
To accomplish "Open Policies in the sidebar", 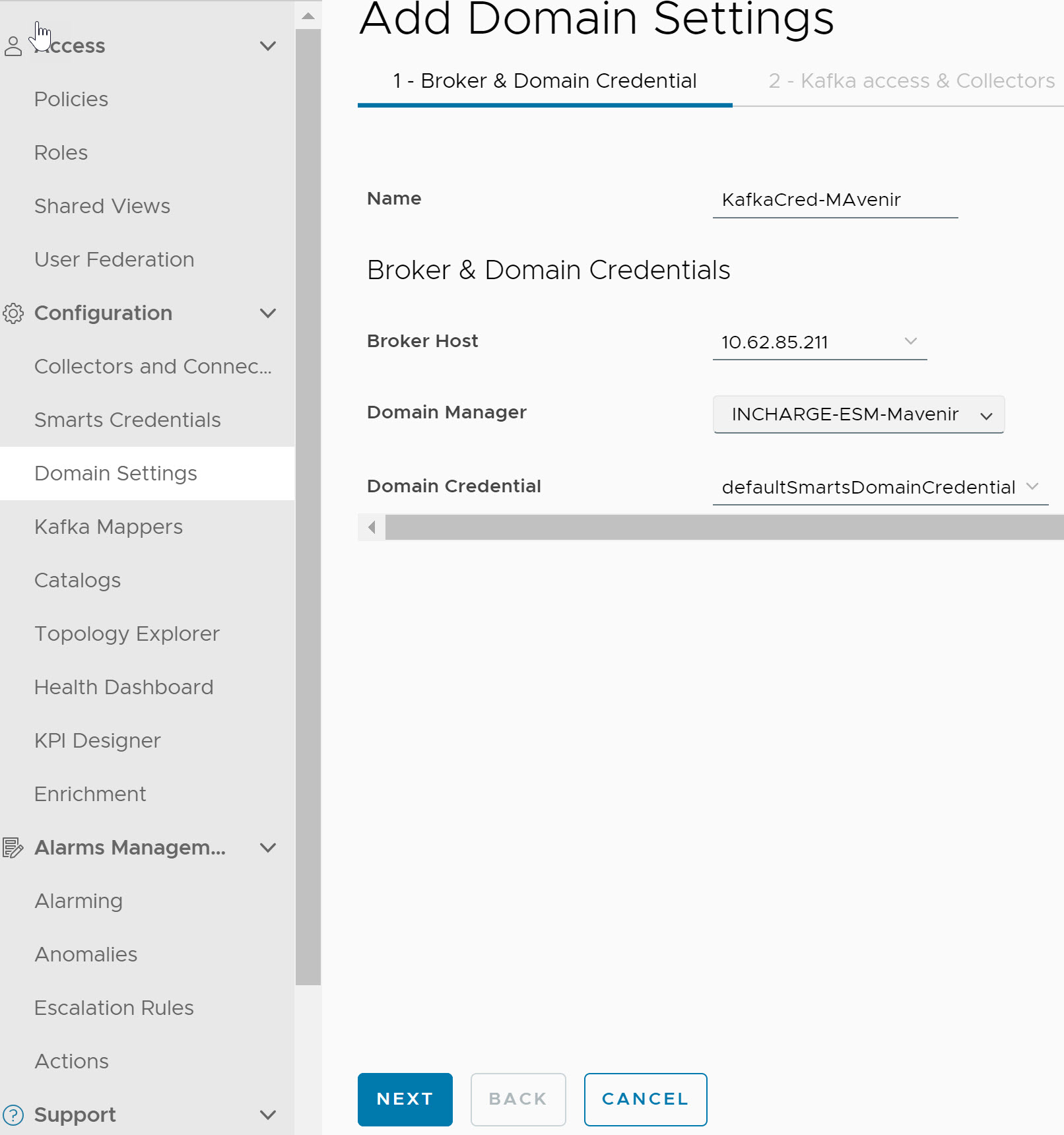I will pyautogui.click(x=71, y=99).
